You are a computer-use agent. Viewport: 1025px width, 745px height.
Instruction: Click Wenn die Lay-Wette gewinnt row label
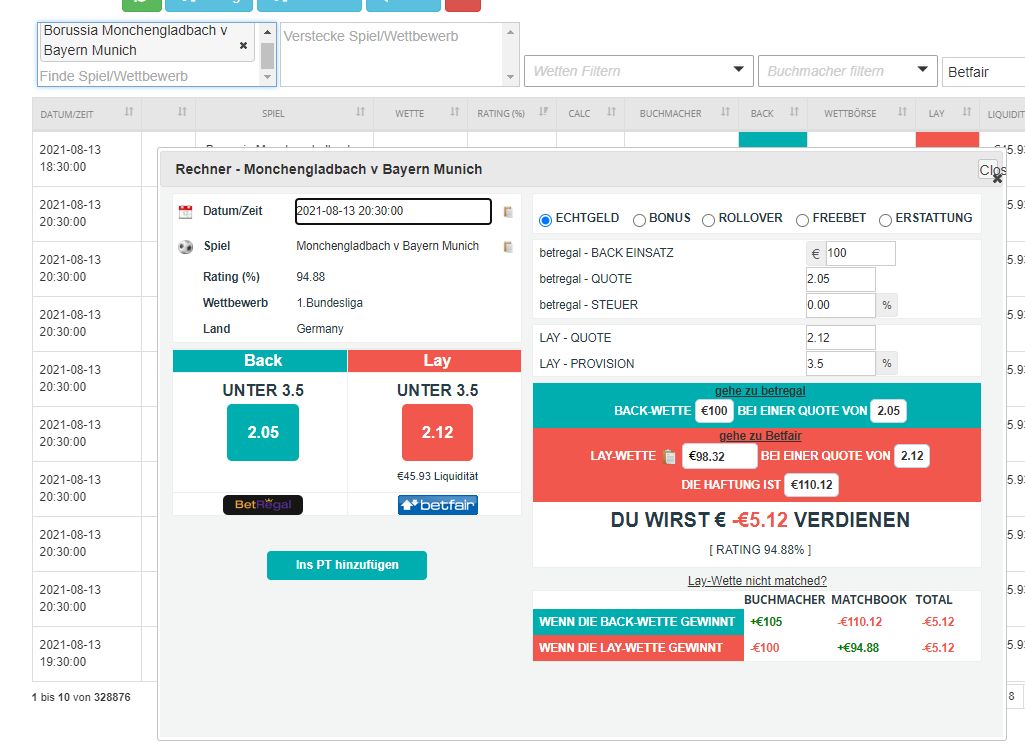coord(638,648)
